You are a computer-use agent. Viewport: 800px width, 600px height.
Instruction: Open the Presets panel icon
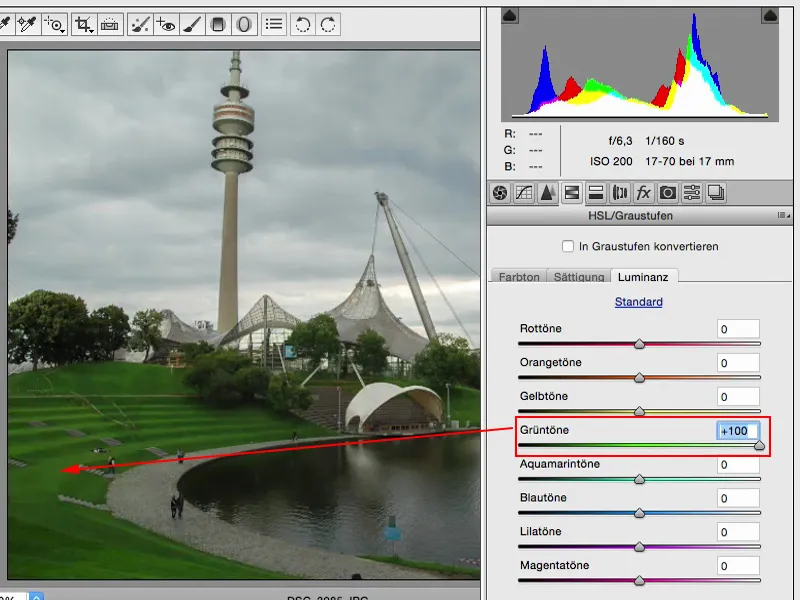click(x=691, y=193)
